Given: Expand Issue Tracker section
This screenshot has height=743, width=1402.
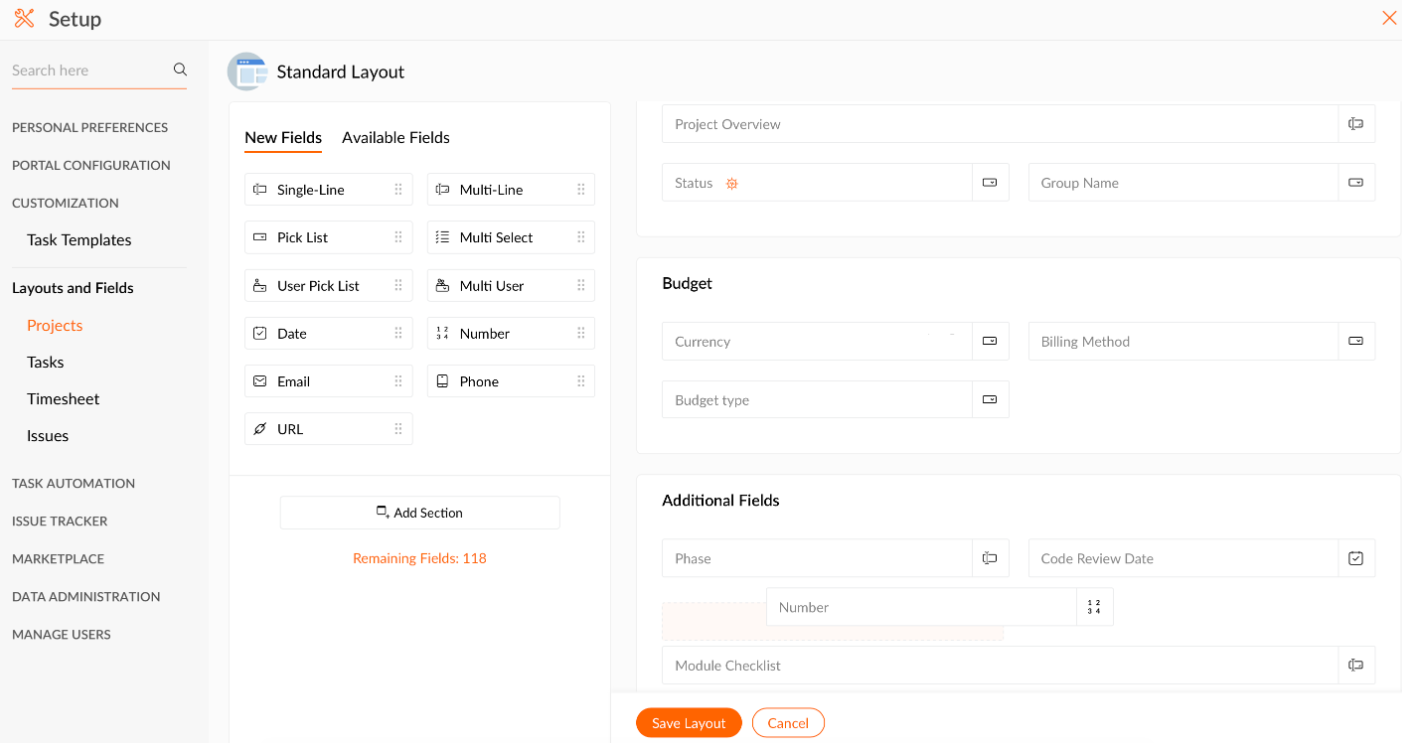Looking at the screenshot, I should tap(59, 521).
